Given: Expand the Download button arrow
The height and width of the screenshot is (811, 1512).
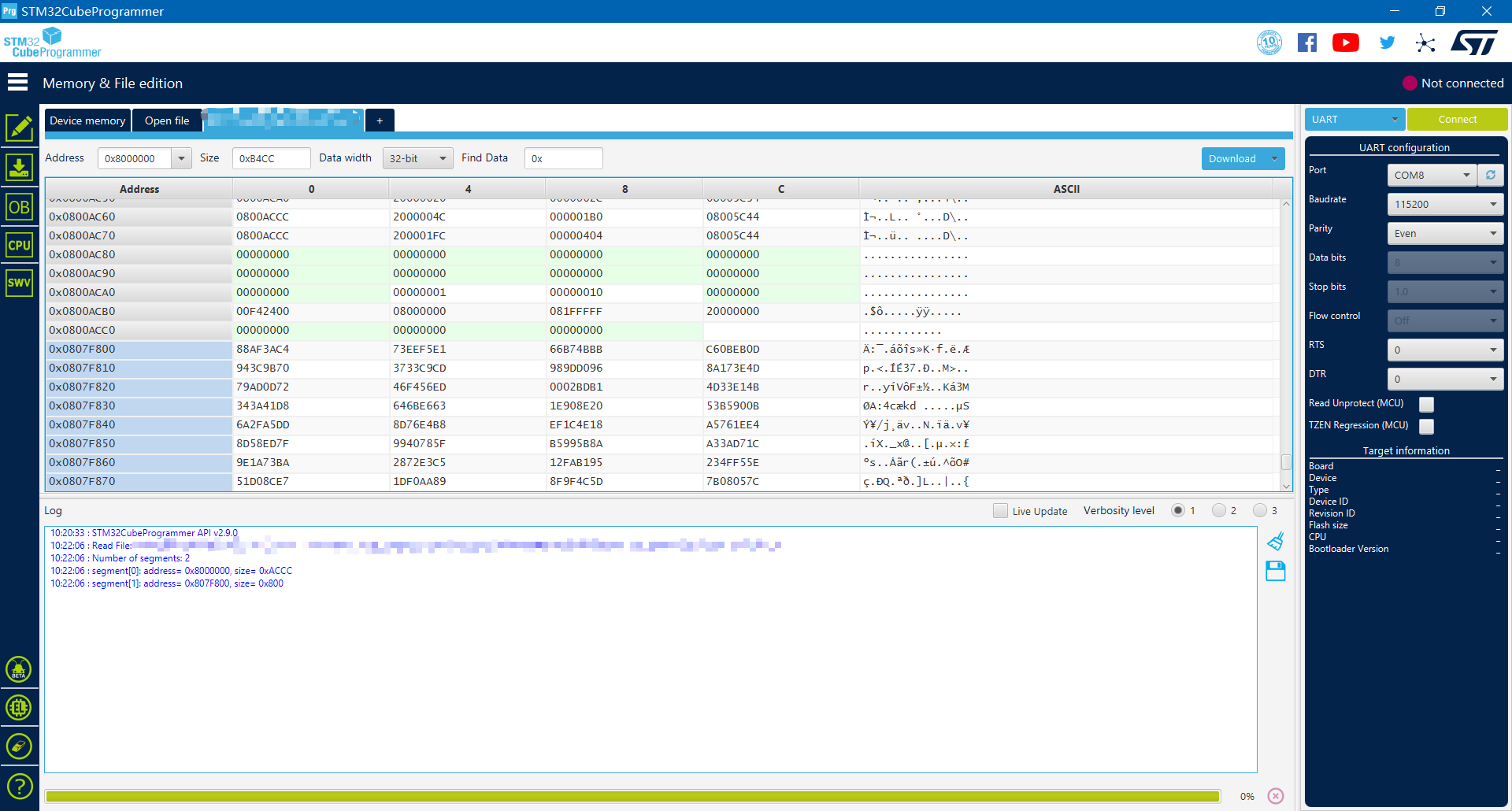Looking at the screenshot, I should [1274, 158].
